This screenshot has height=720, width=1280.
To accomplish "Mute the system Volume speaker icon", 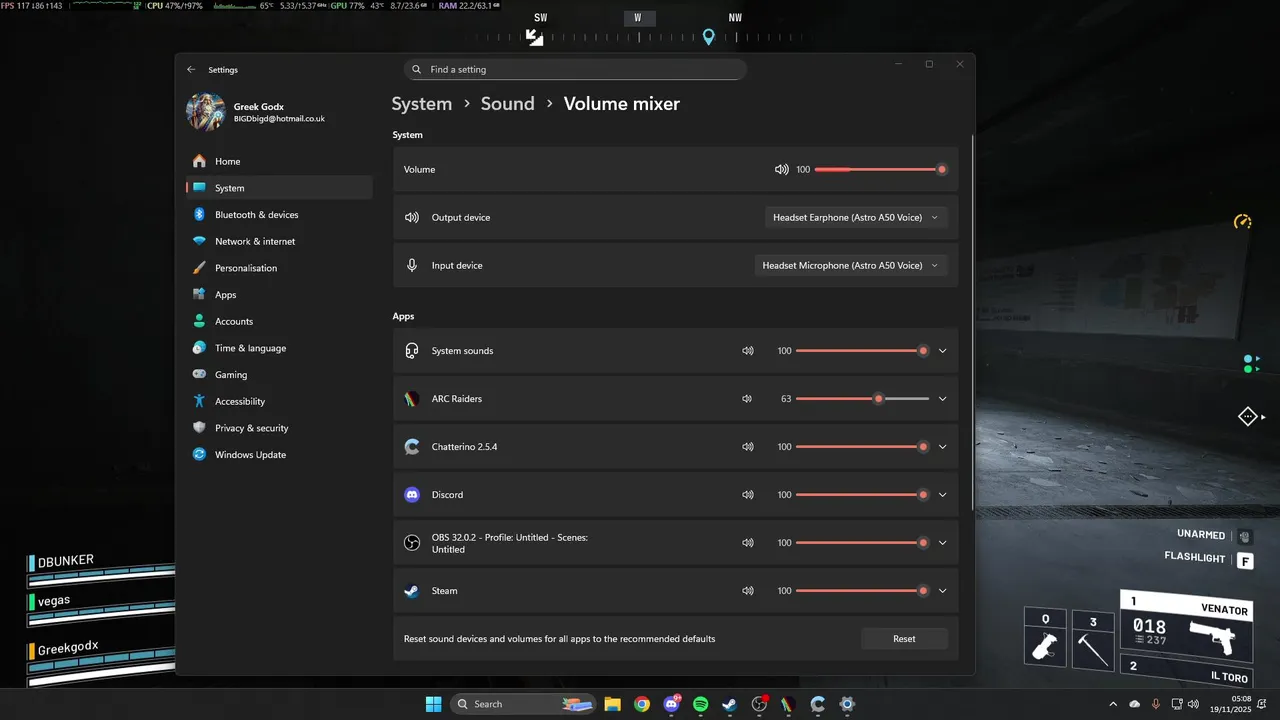I will (782, 170).
